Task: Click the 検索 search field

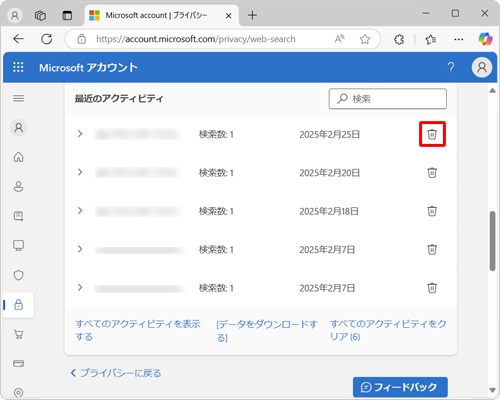Action: pyautogui.click(x=388, y=99)
